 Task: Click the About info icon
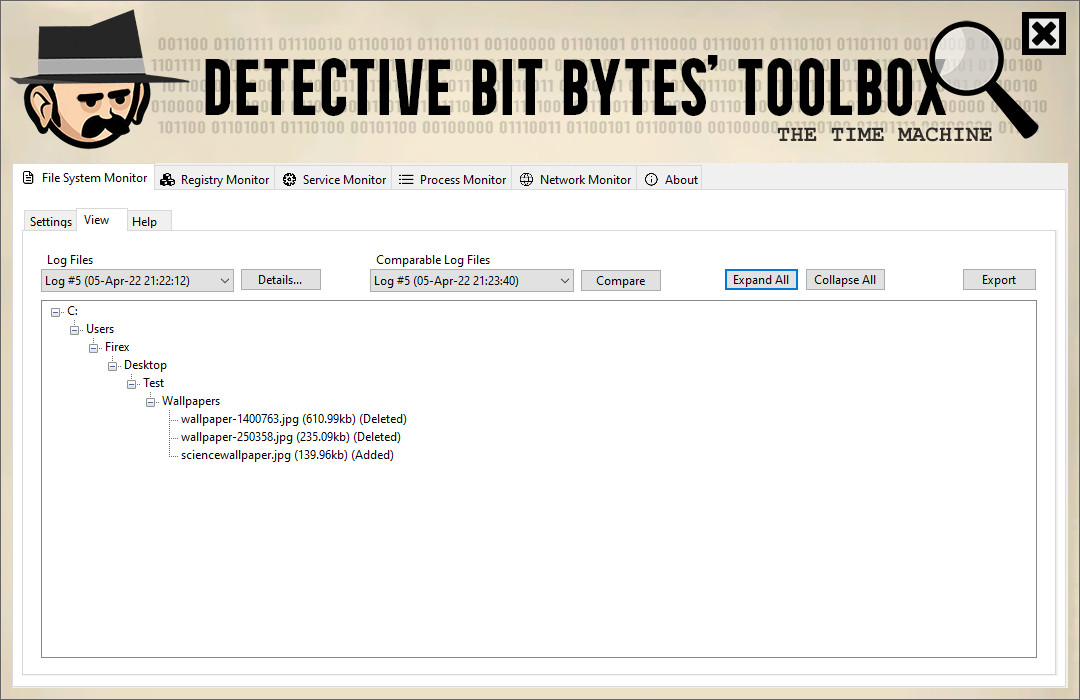click(x=652, y=180)
